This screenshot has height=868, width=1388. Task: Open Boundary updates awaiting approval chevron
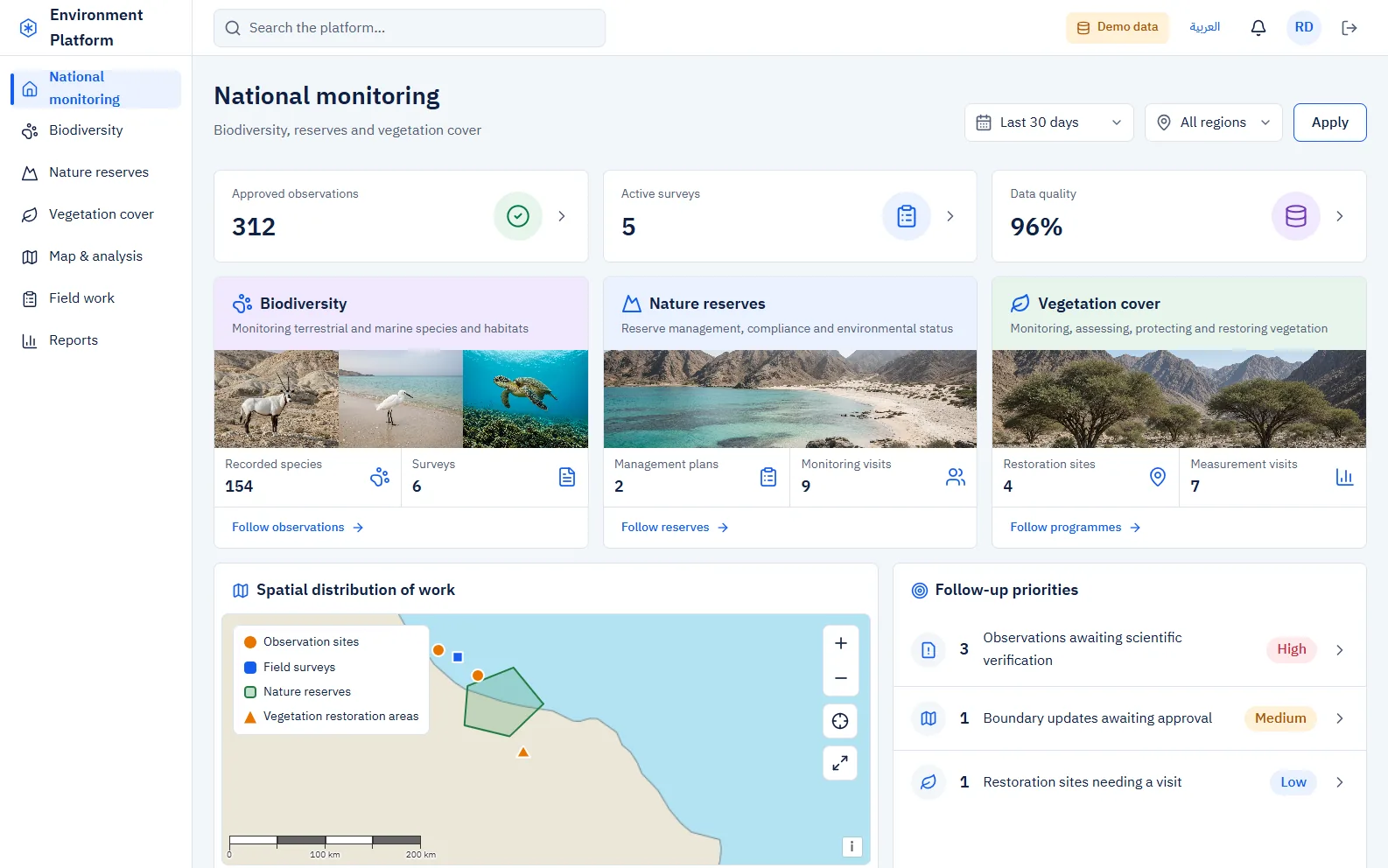coord(1340,718)
